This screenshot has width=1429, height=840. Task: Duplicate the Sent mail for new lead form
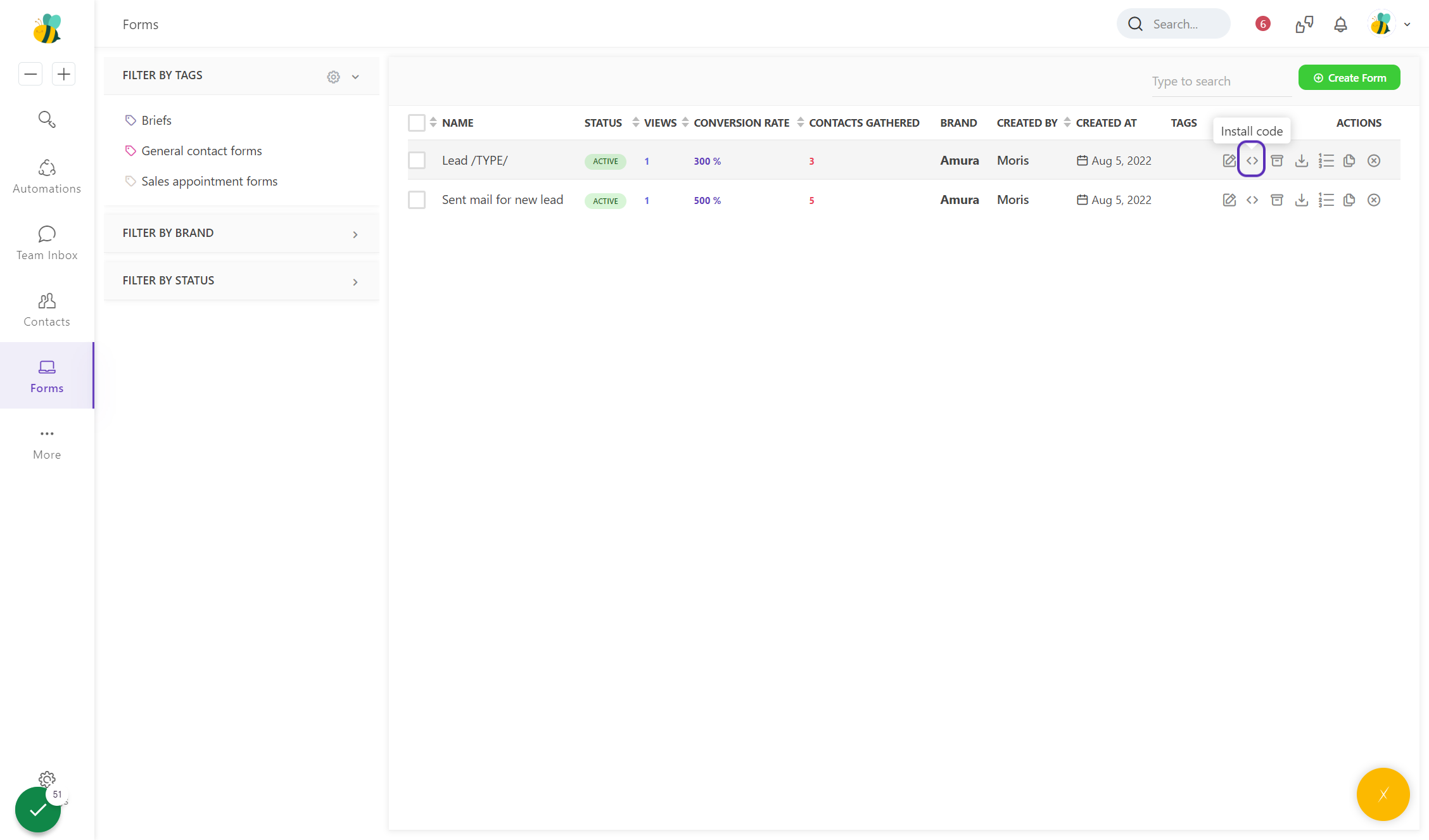point(1349,200)
